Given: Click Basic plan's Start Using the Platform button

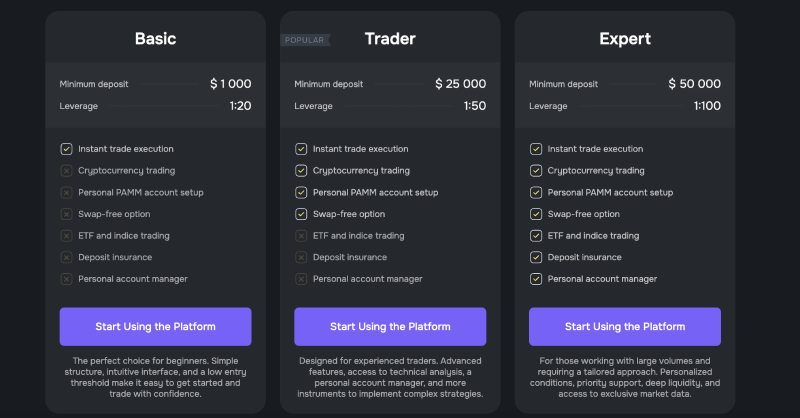Looking at the screenshot, I should (155, 326).
